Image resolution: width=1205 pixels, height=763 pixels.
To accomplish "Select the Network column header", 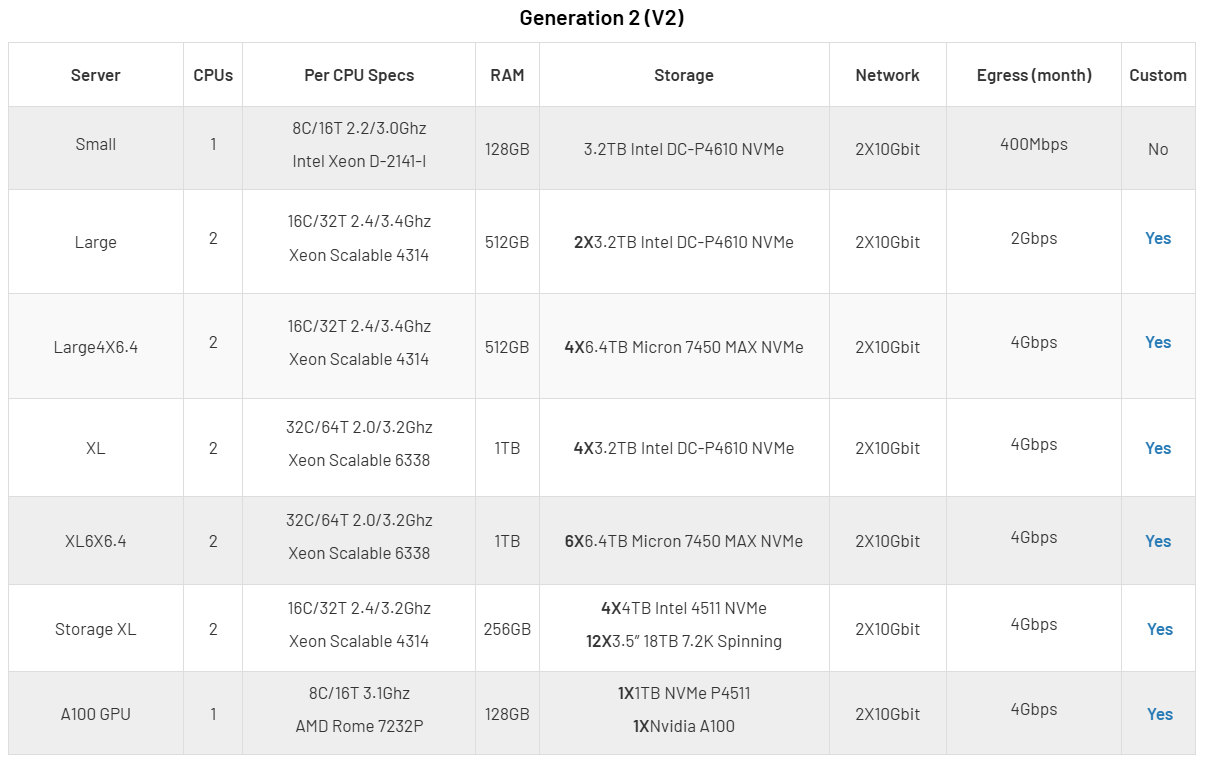I will tap(887, 75).
